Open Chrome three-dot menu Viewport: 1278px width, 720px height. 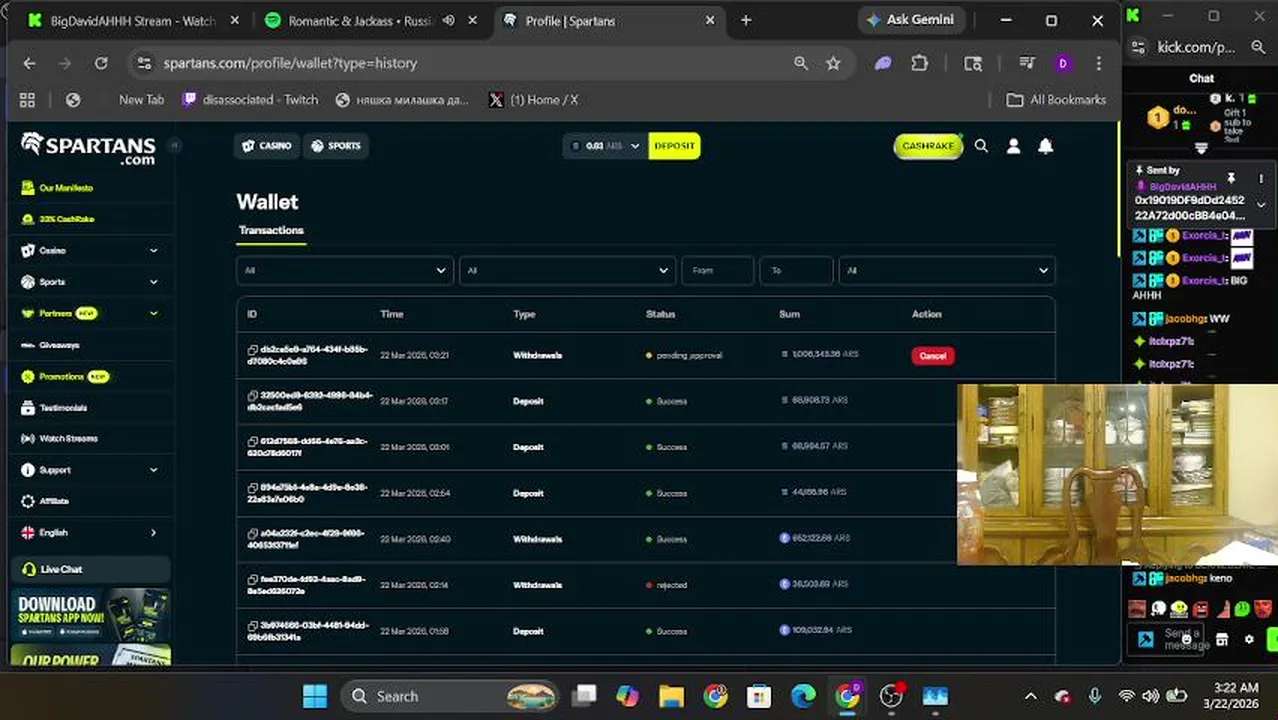(1099, 63)
